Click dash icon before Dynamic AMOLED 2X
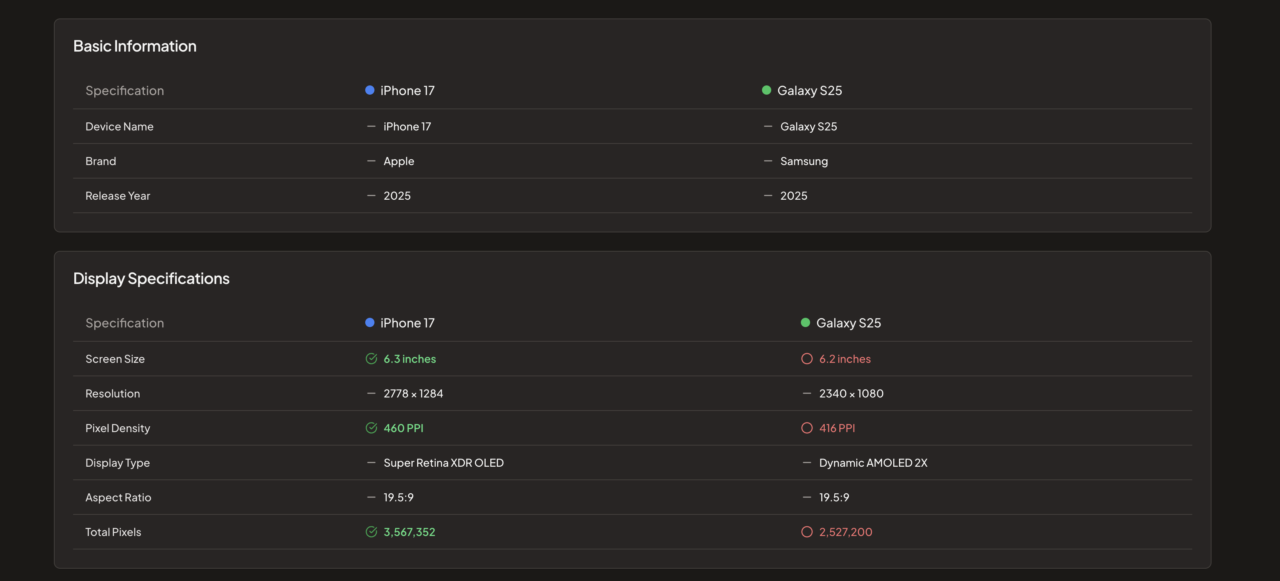The width and height of the screenshot is (1280, 581). [x=806, y=463]
